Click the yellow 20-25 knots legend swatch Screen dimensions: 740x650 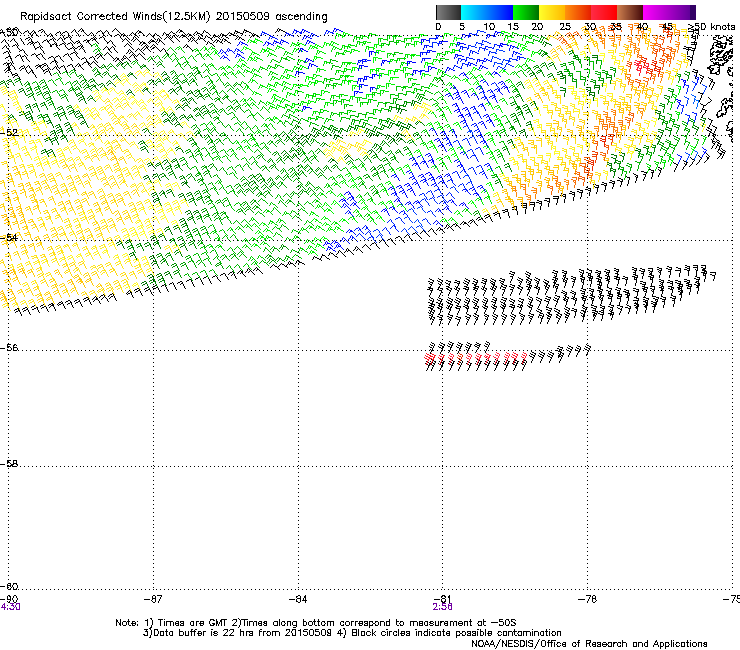(552, 12)
